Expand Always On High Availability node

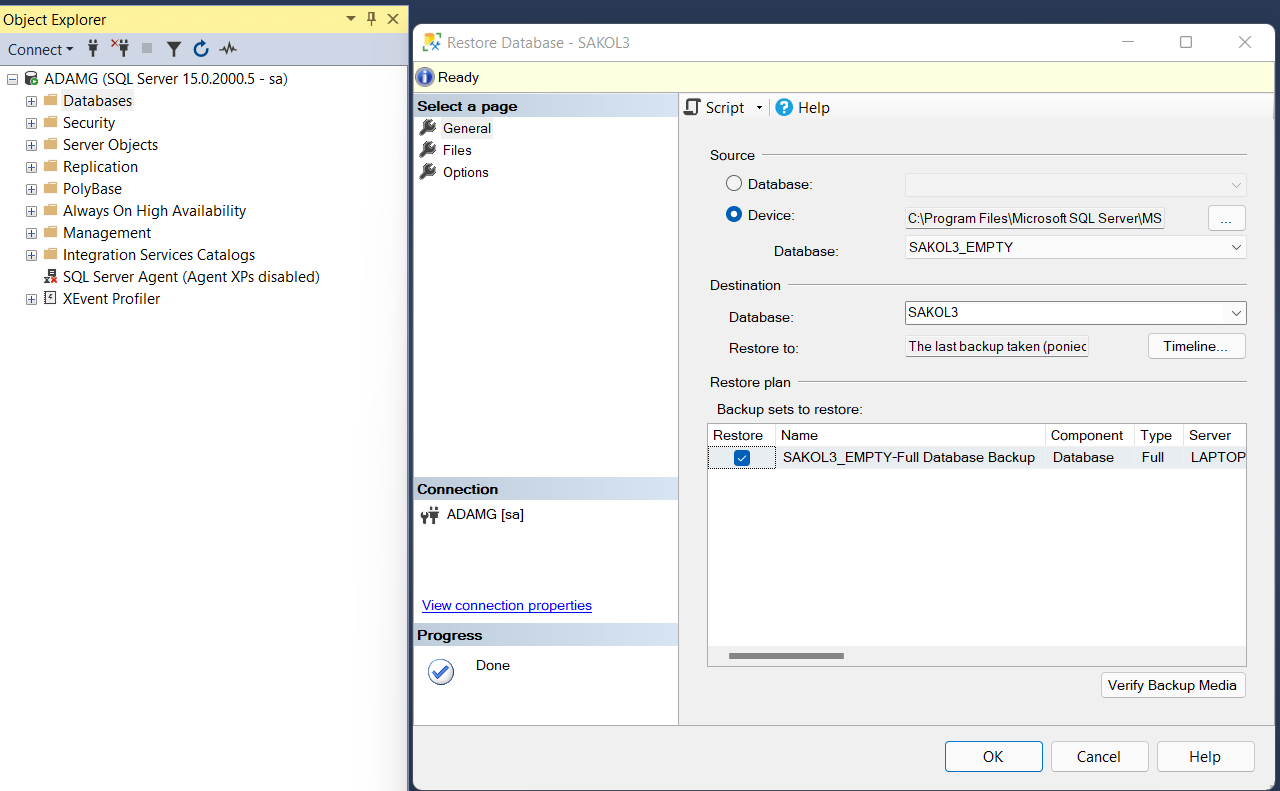[x=31, y=211]
